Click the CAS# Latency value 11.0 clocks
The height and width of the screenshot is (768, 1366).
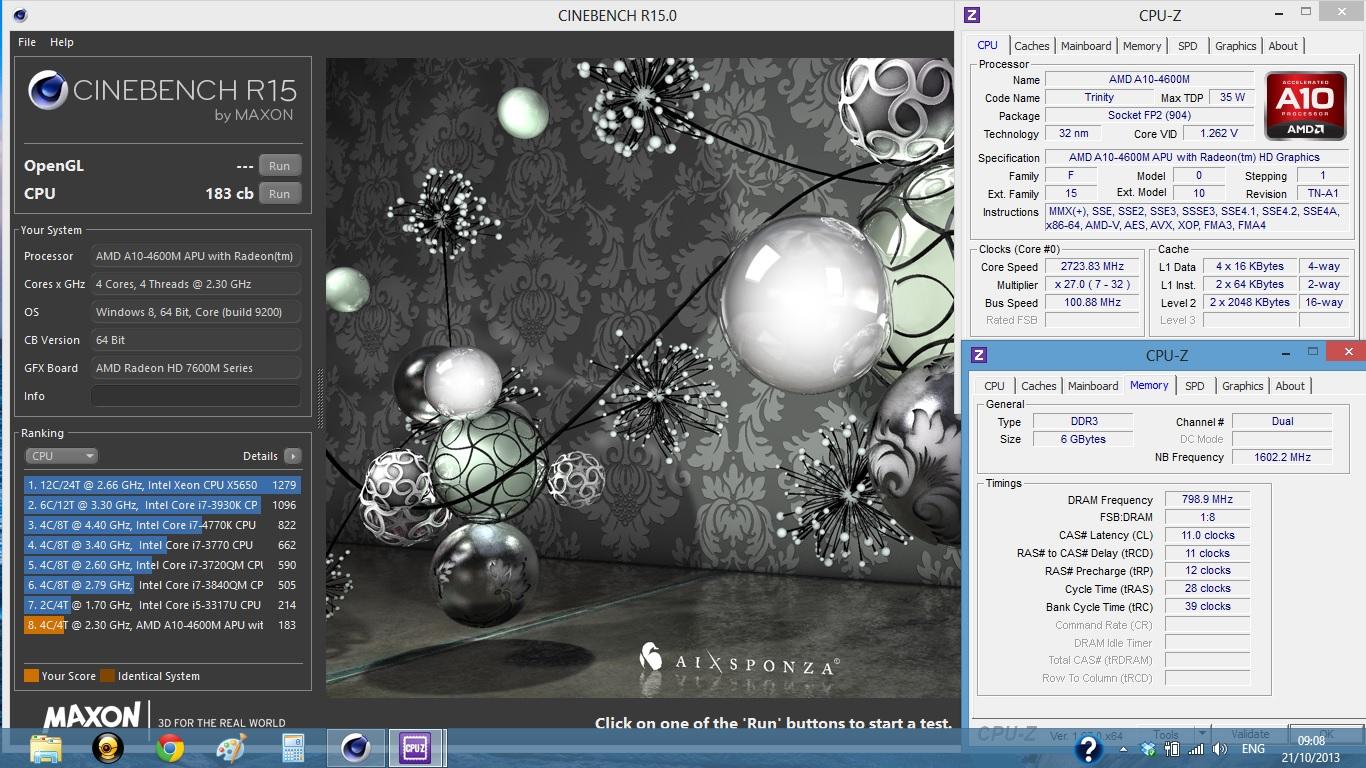[1207, 535]
